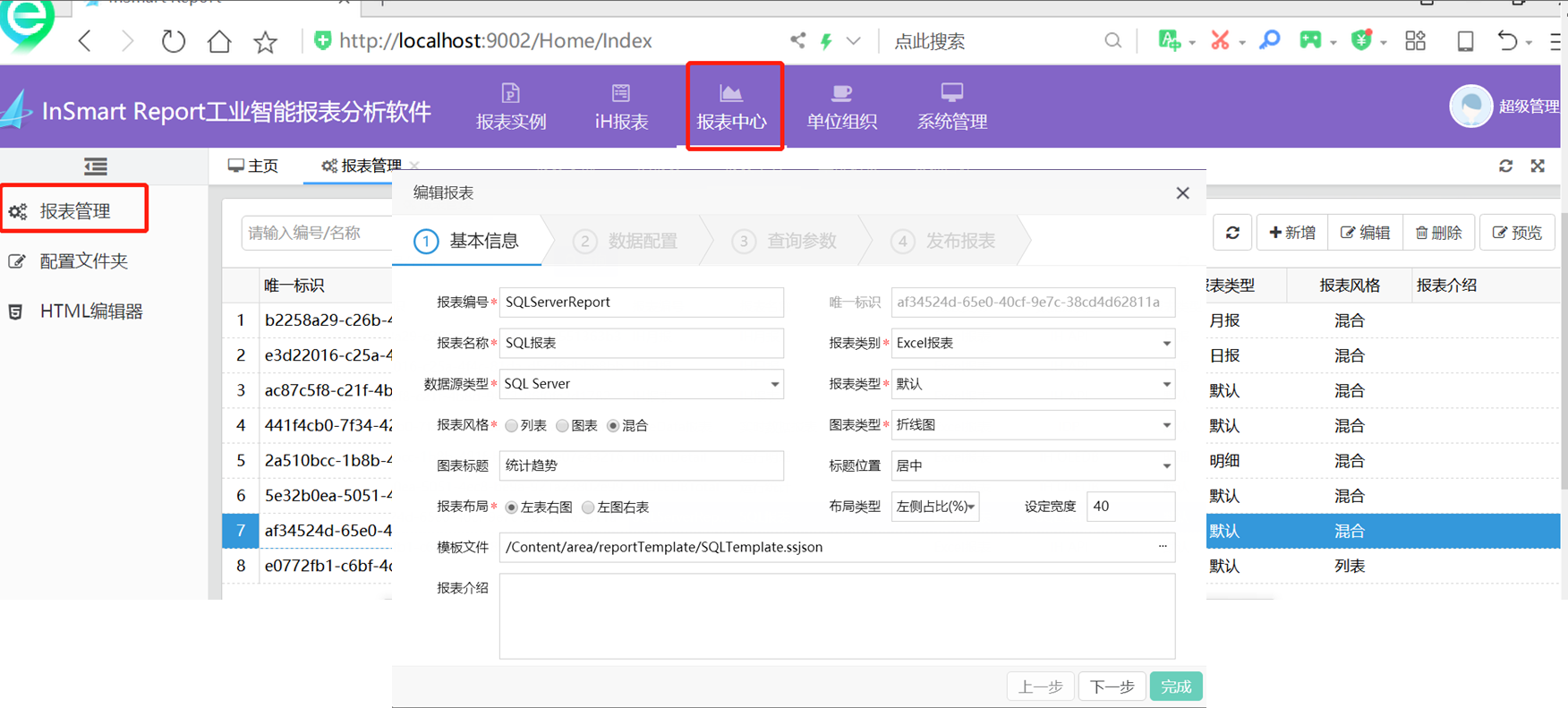Open the extensions grid icon
1568x708 pixels.
click(x=1415, y=40)
